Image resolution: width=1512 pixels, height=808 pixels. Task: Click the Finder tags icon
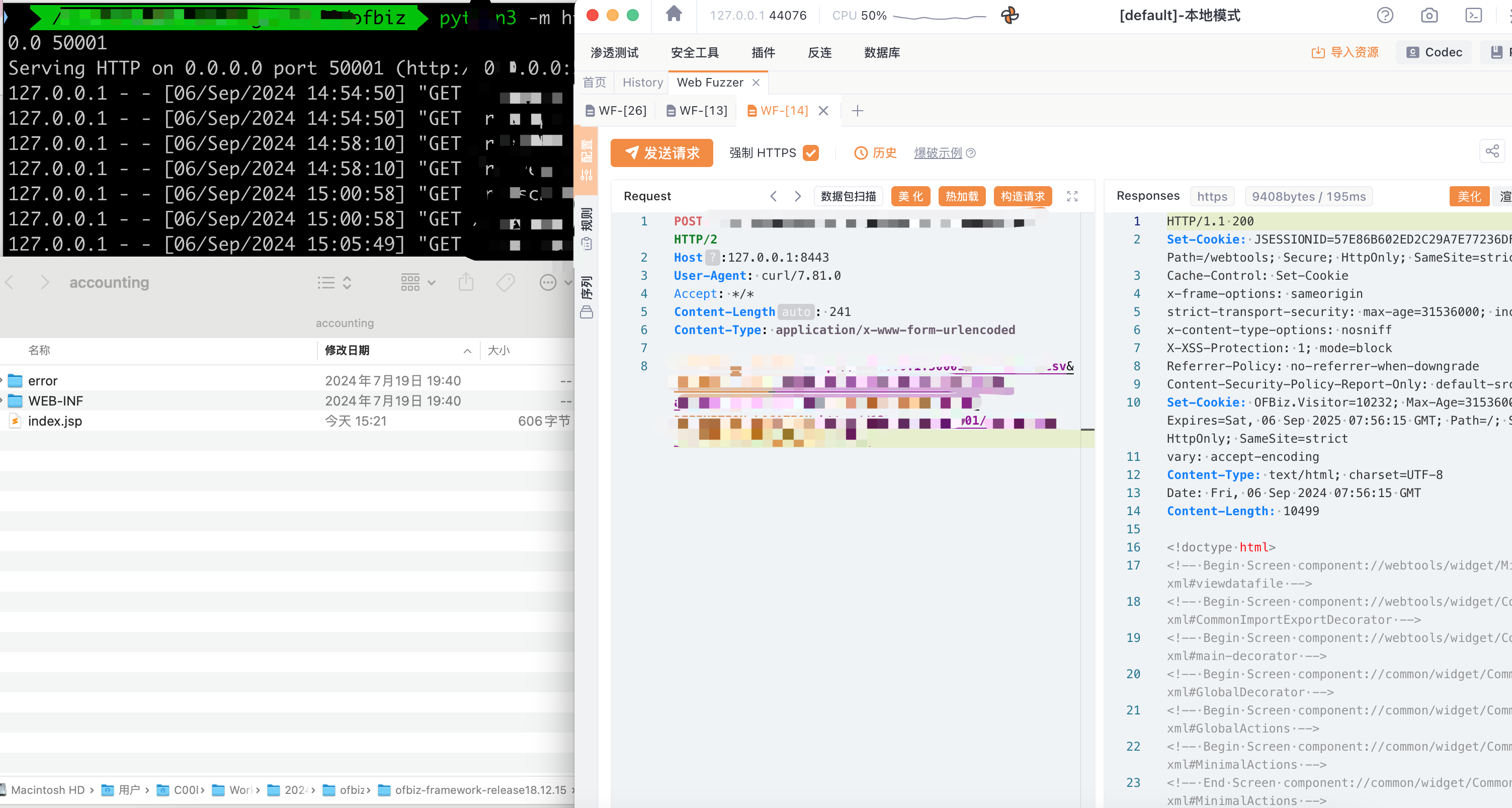tap(506, 282)
